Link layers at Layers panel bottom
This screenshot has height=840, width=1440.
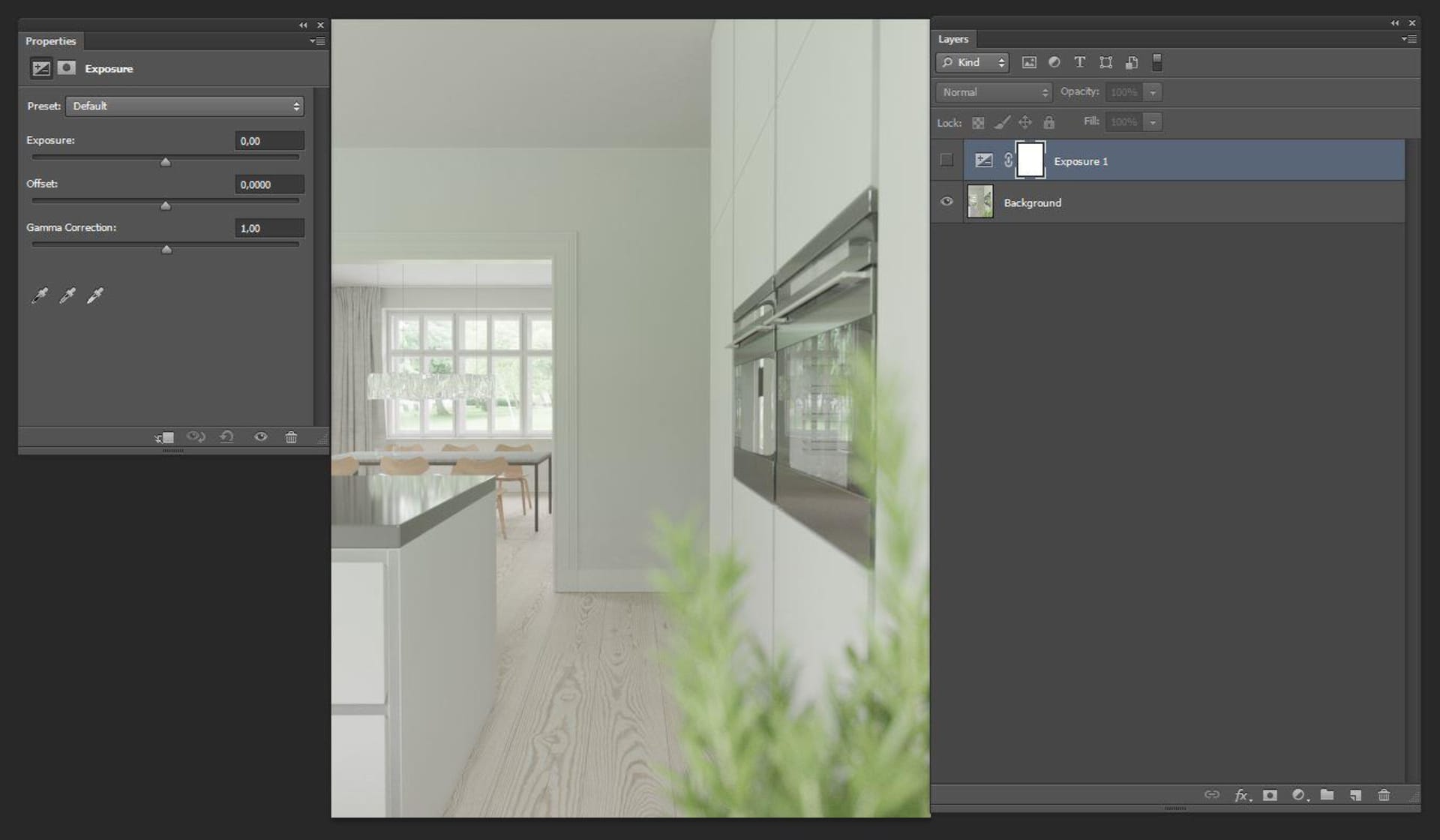(1211, 794)
